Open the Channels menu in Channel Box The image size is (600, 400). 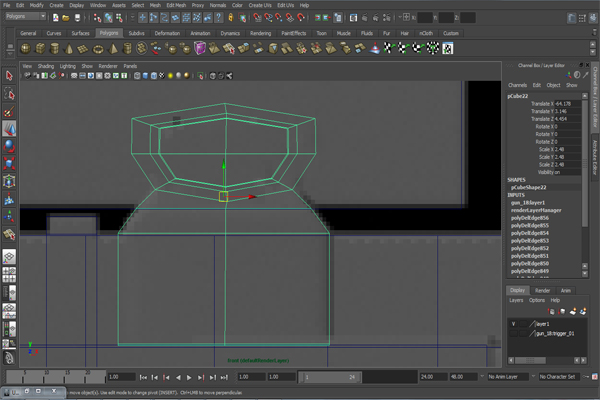click(x=517, y=85)
